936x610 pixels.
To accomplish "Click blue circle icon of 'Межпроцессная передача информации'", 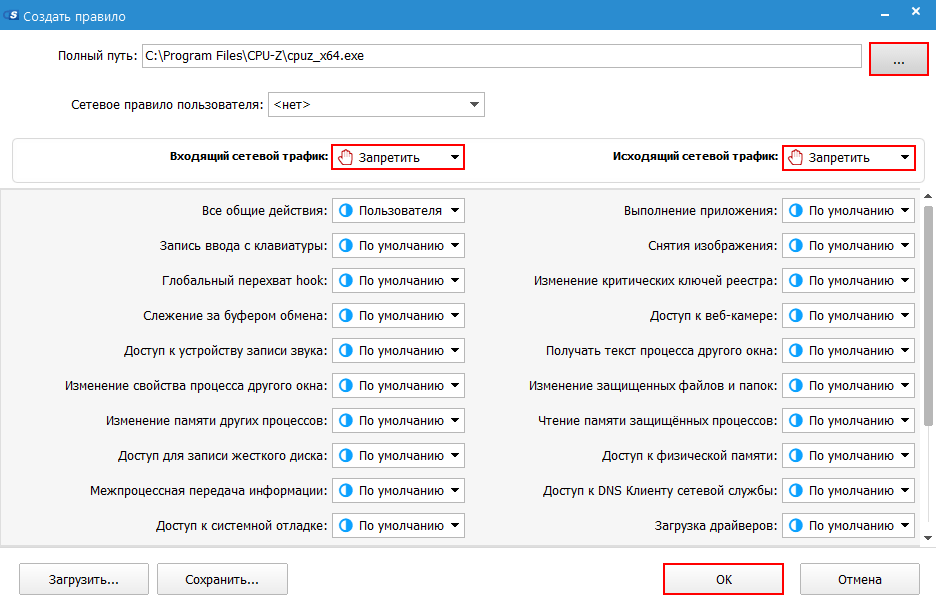I will tap(346, 491).
